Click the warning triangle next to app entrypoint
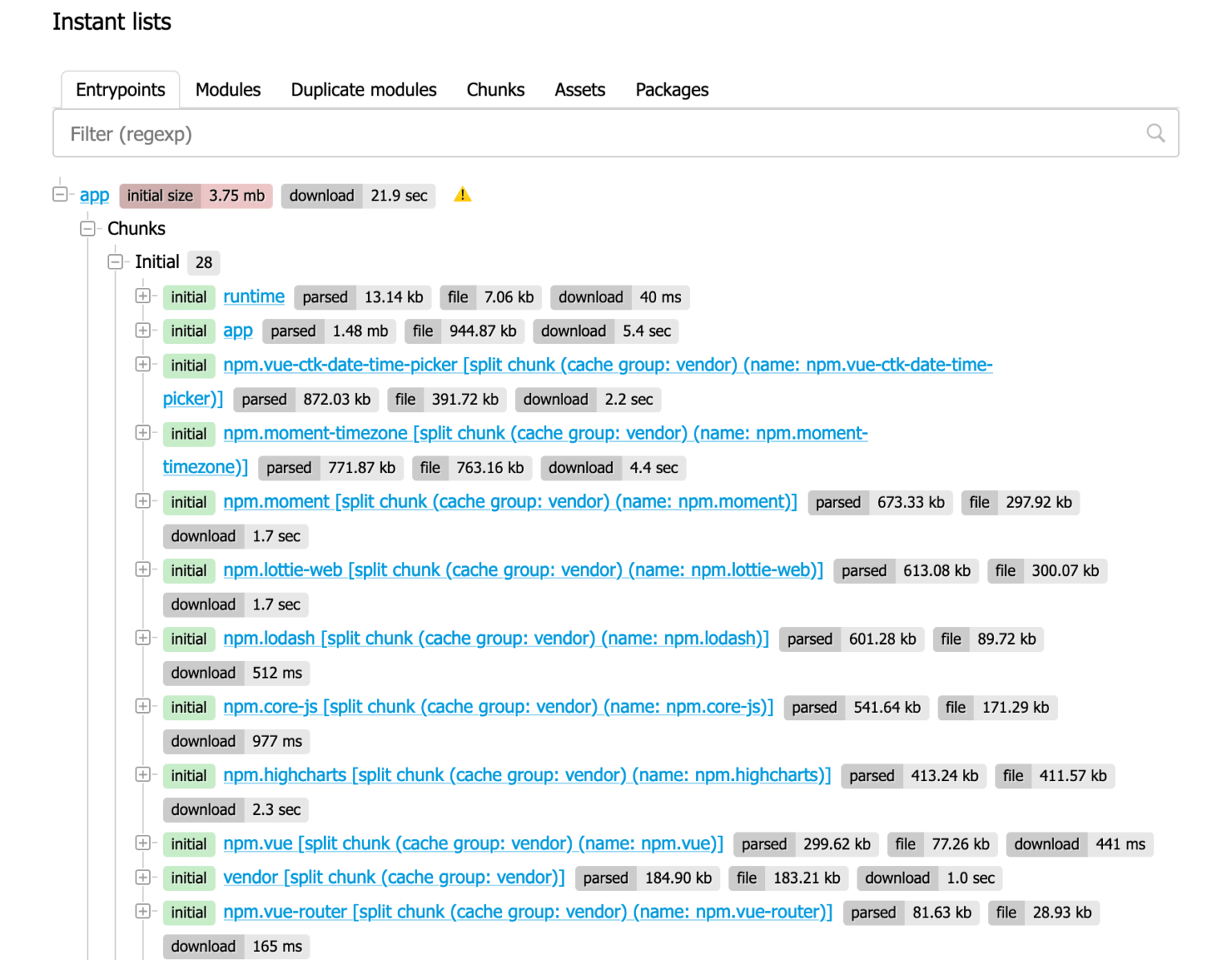The image size is (1232, 960). (x=463, y=194)
